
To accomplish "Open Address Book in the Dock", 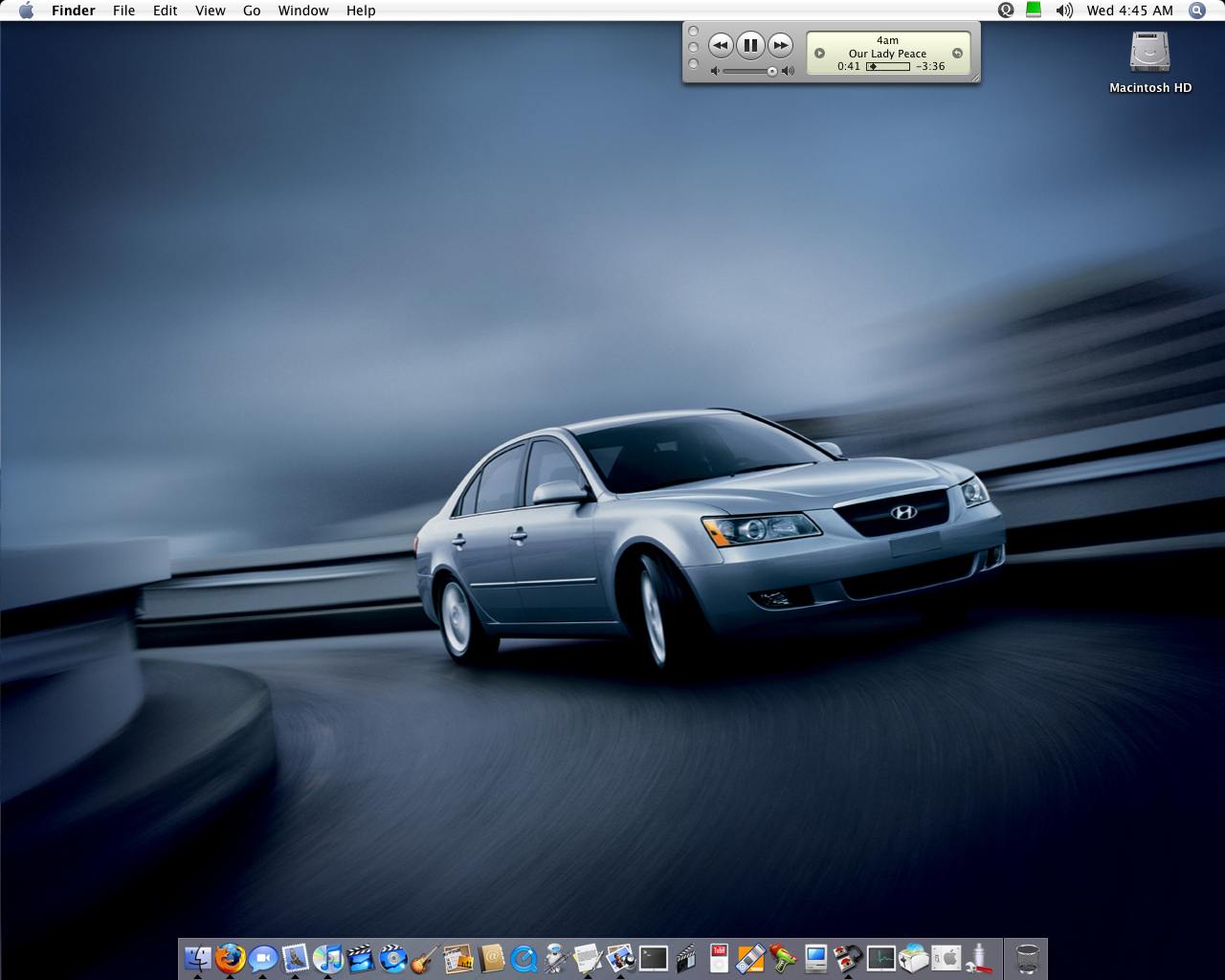I will click(491, 958).
